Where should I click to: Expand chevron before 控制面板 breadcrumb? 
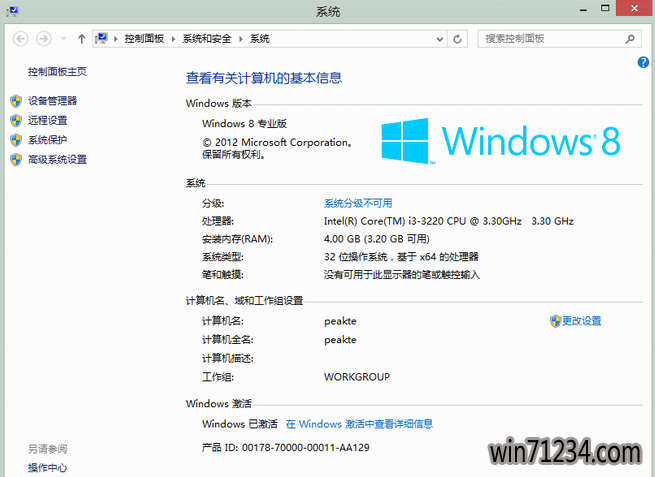(116, 39)
